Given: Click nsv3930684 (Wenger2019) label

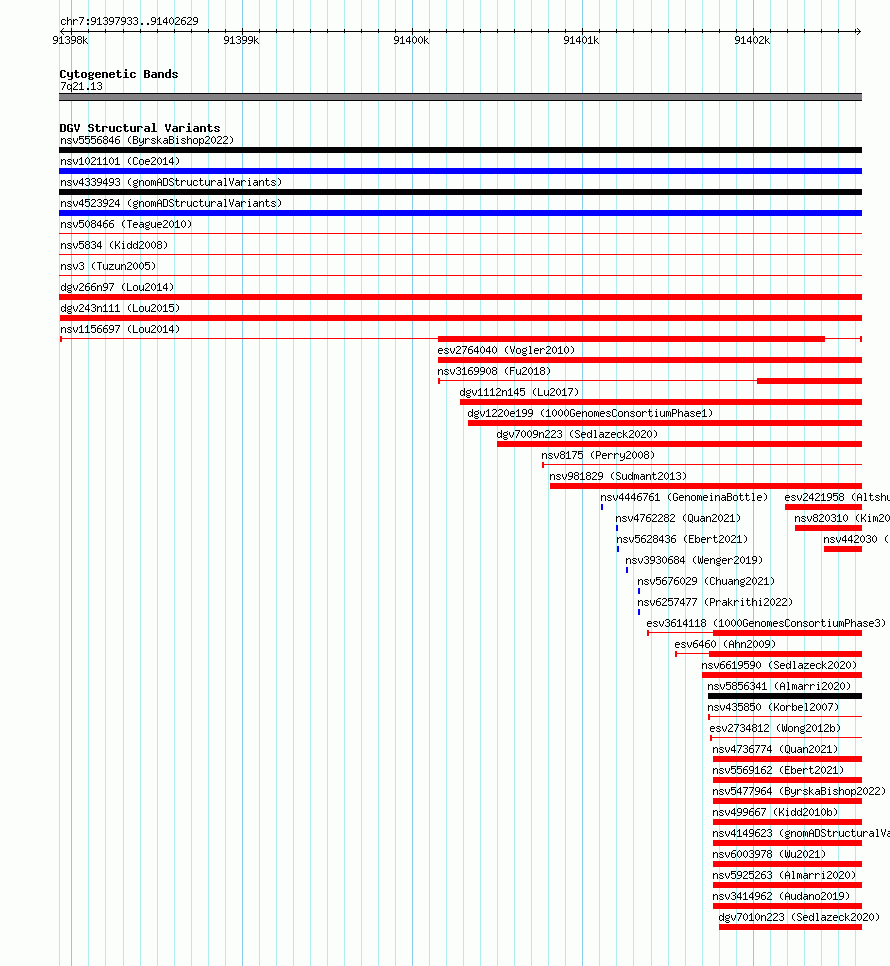Looking at the screenshot, I should [x=694, y=559].
